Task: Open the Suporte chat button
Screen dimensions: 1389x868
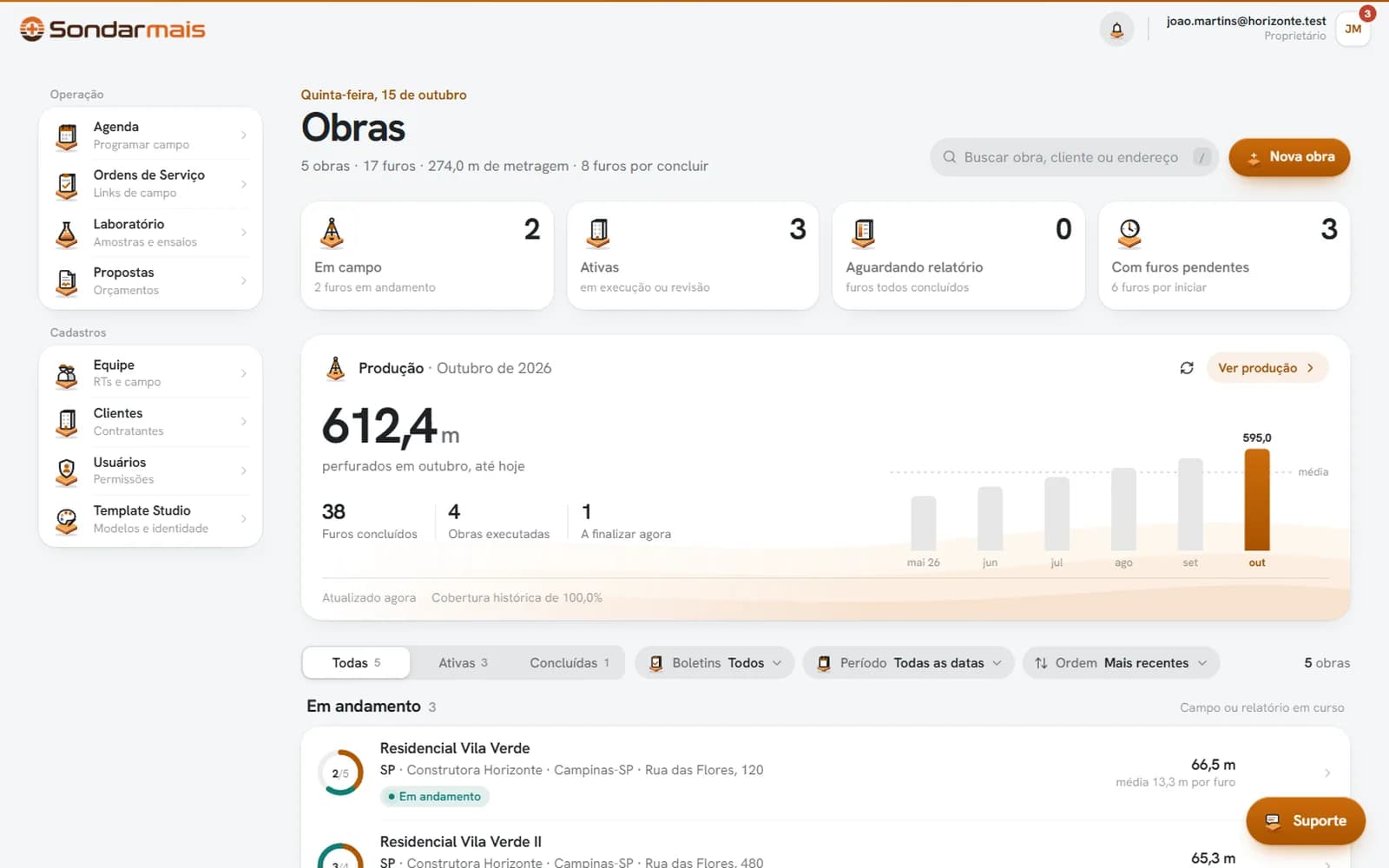Action: click(x=1306, y=821)
